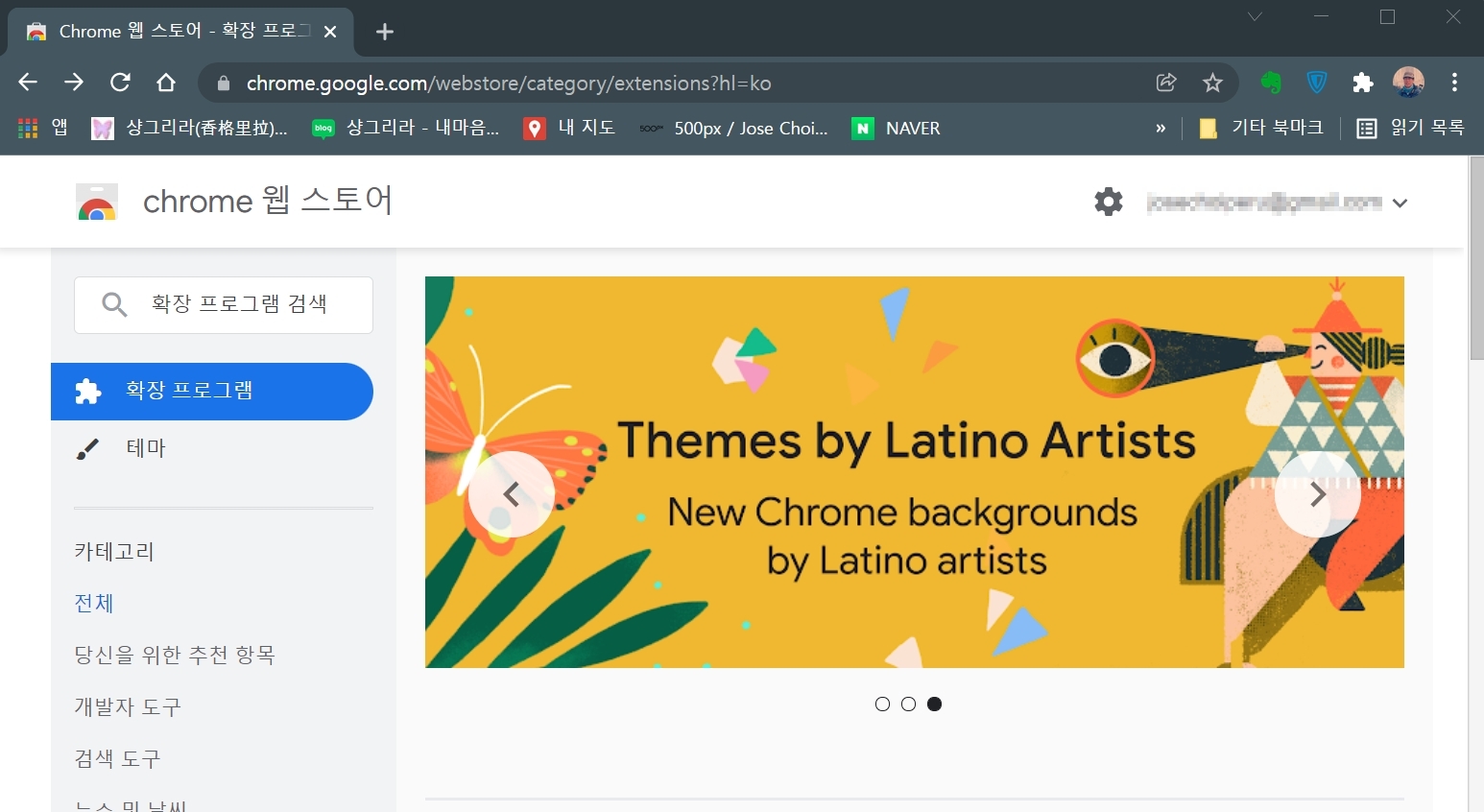
Task: Expand the account email dropdown arrow
Action: tap(1400, 203)
